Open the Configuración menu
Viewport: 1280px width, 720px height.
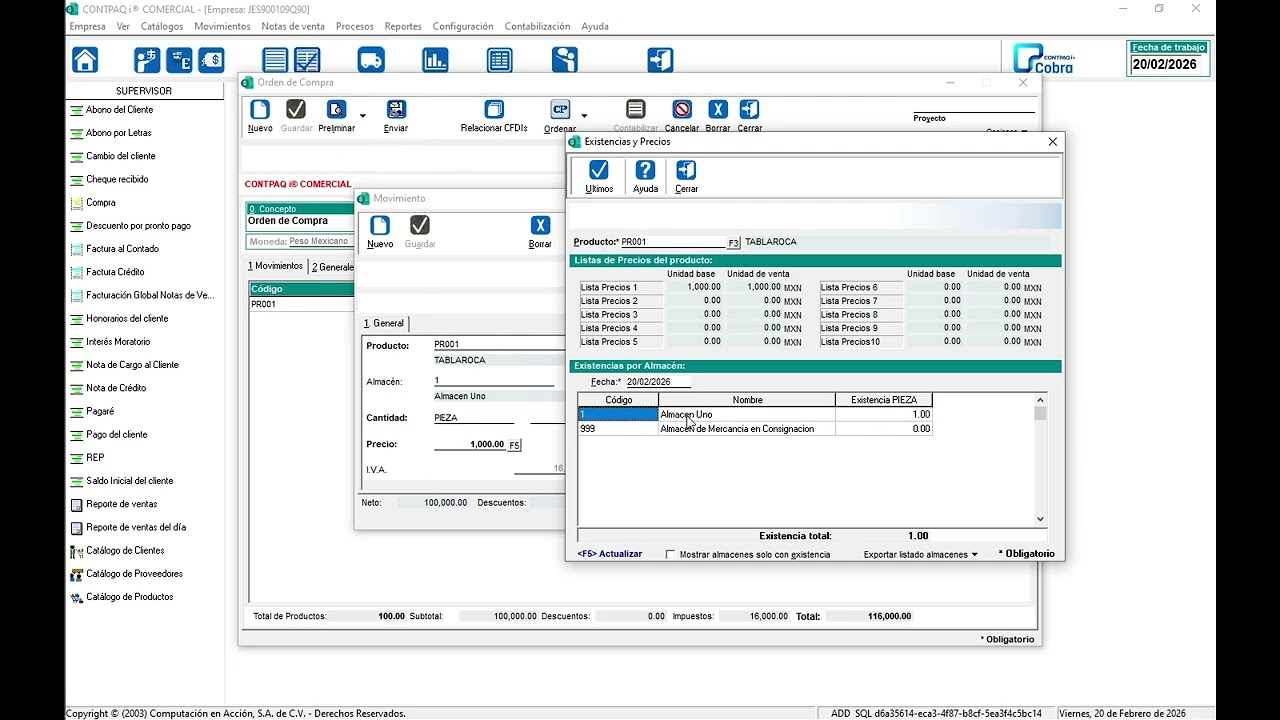(463, 26)
